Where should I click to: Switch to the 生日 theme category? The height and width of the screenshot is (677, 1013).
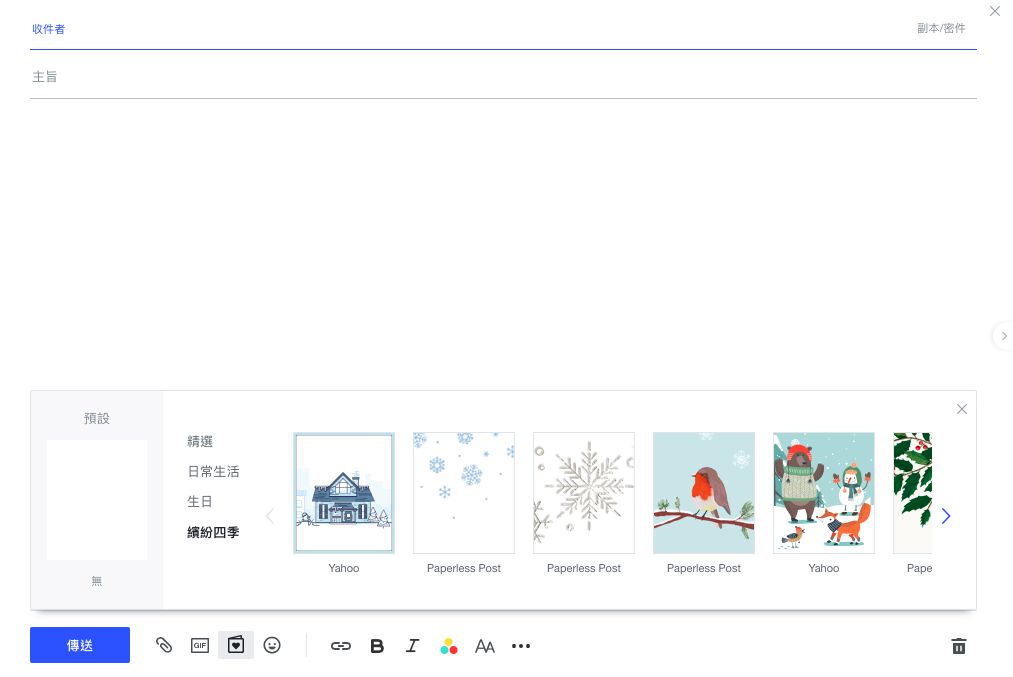199,501
